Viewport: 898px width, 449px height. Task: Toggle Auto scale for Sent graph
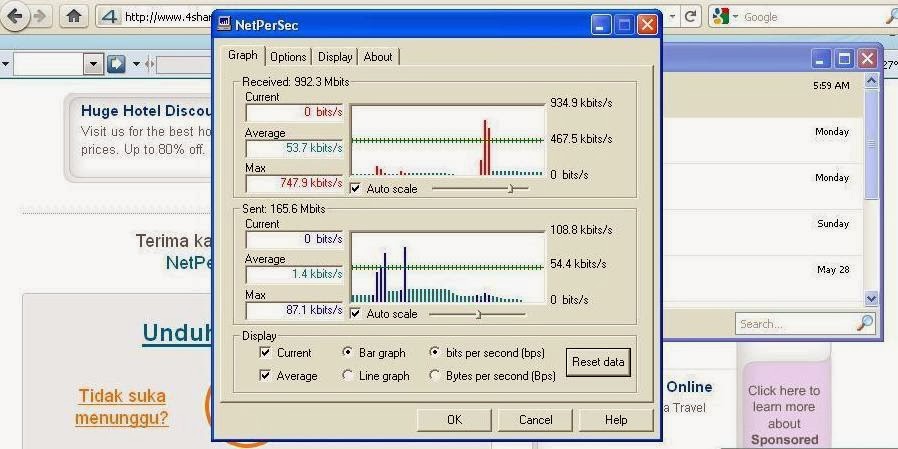tap(356, 314)
